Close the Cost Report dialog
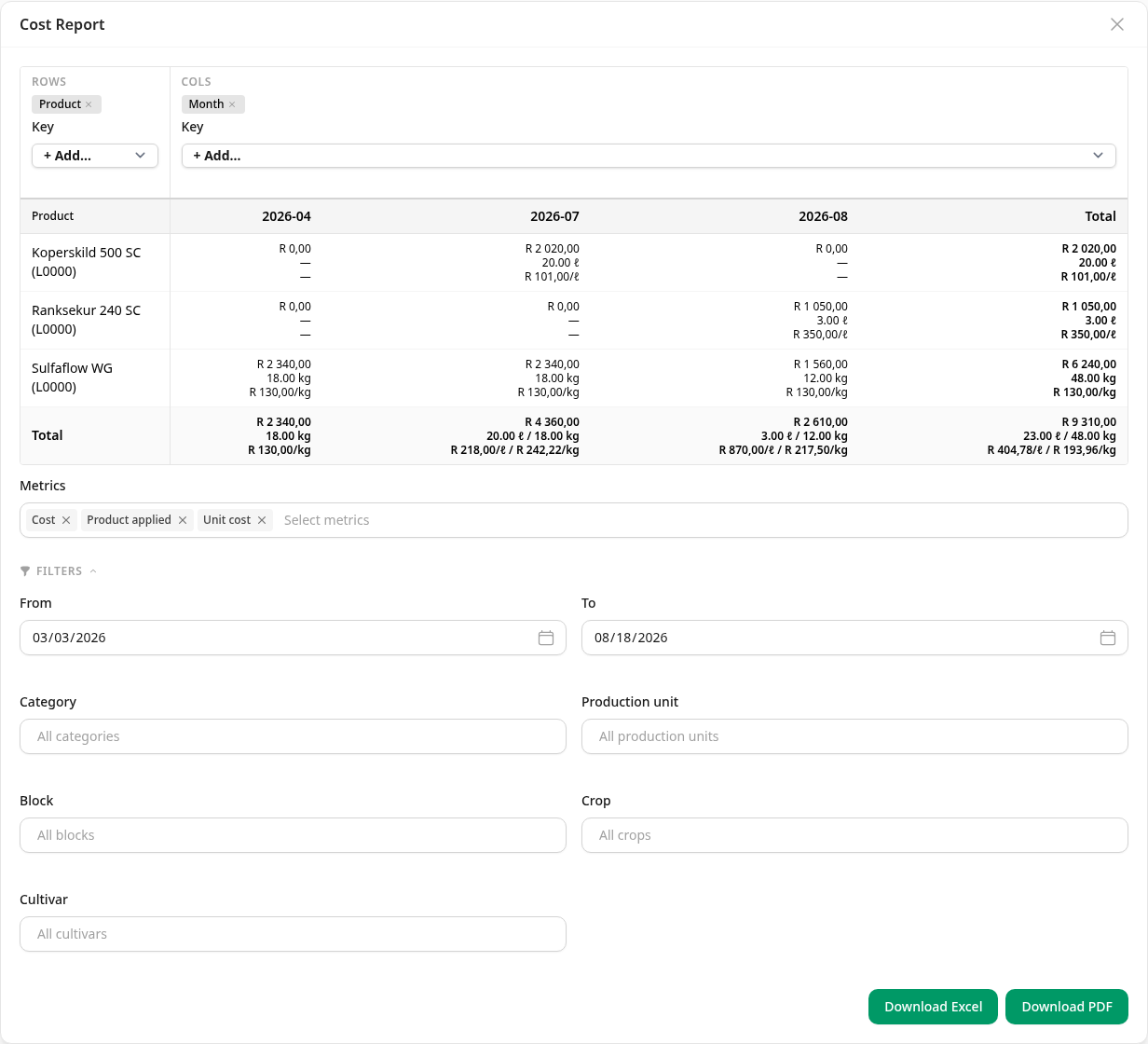The image size is (1148, 1044). (x=1116, y=24)
